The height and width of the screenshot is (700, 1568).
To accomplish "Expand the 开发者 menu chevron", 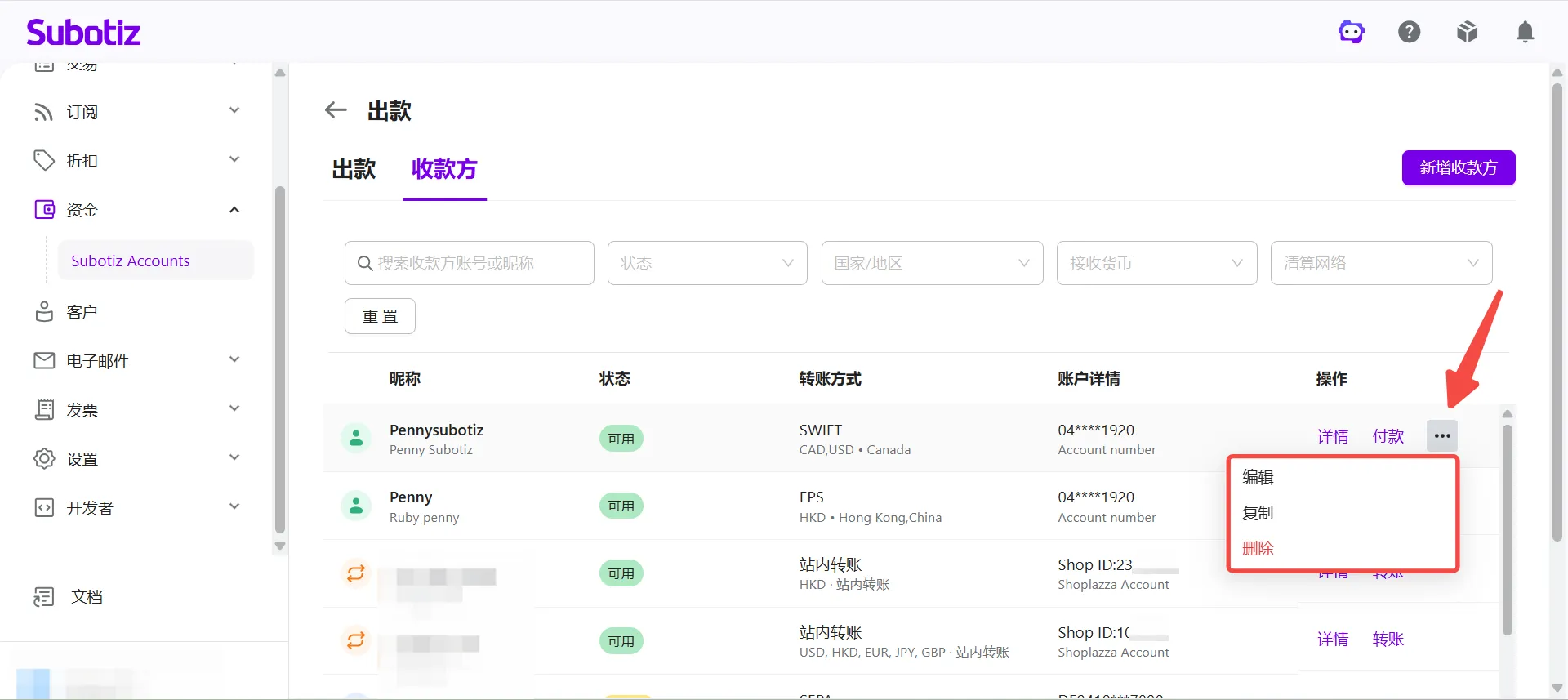I will pyautogui.click(x=234, y=506).
